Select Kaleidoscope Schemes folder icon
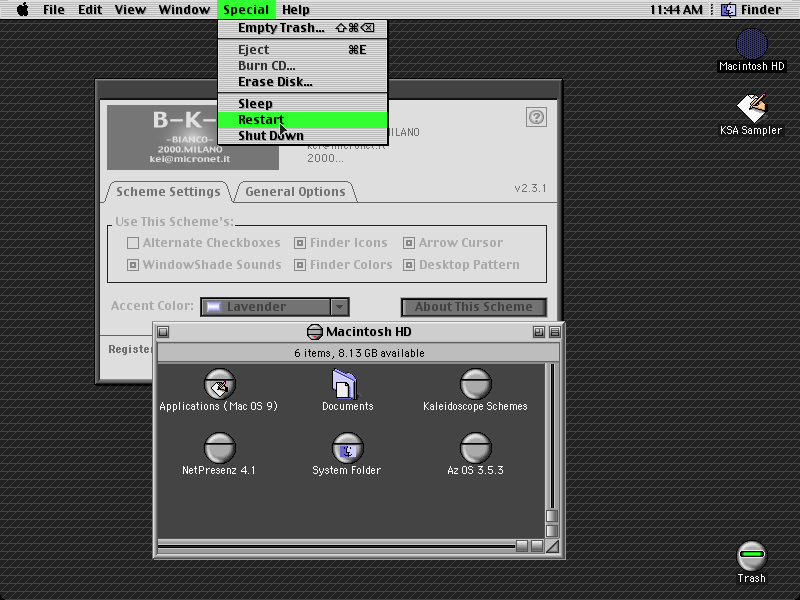The height and width of the screenshot is (600, 800). tap(476, 384)
